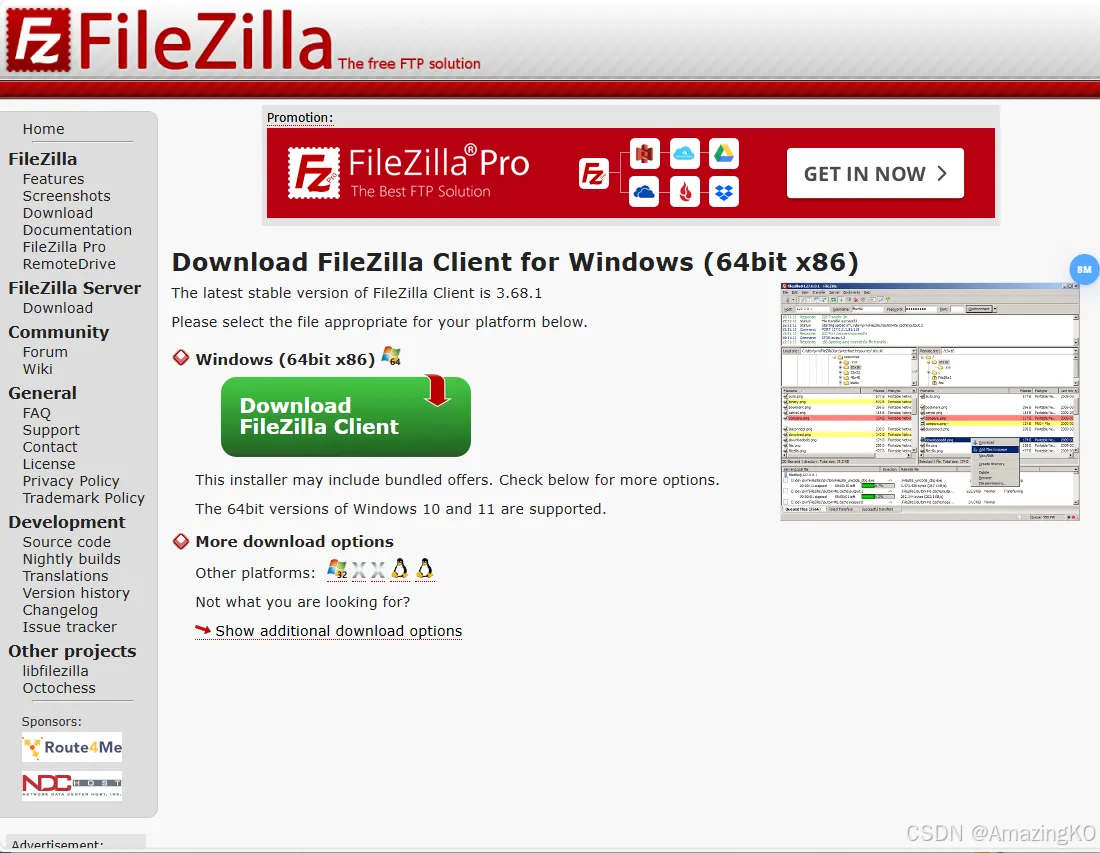Open Show additional download options link

pyautogui.click(x=339, y=631)
